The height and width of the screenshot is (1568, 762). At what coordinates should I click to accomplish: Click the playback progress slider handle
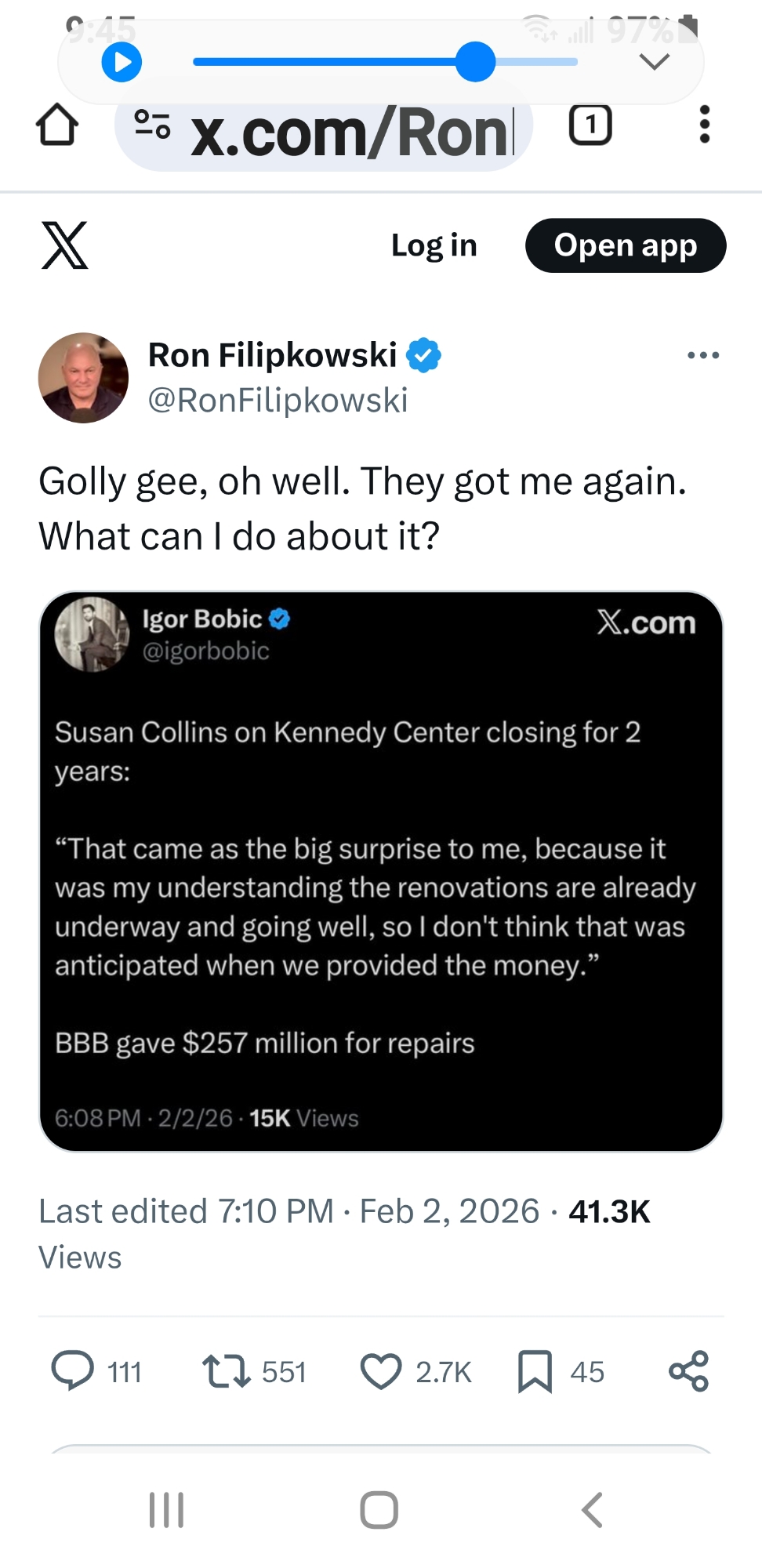(475, 62)
